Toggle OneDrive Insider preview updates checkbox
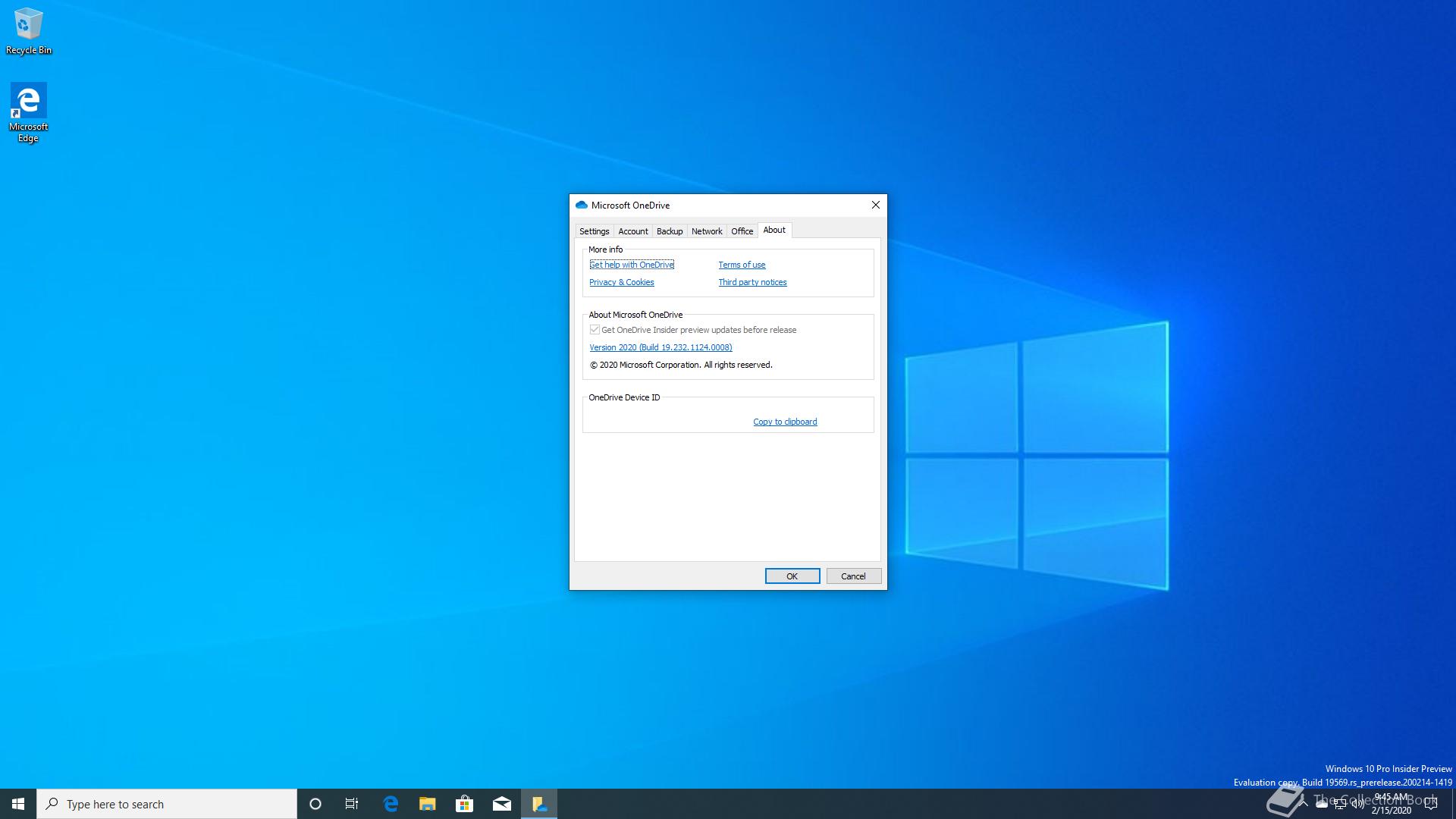The height and width of the screenshot is (819, 1456). (x=595, y=330)
